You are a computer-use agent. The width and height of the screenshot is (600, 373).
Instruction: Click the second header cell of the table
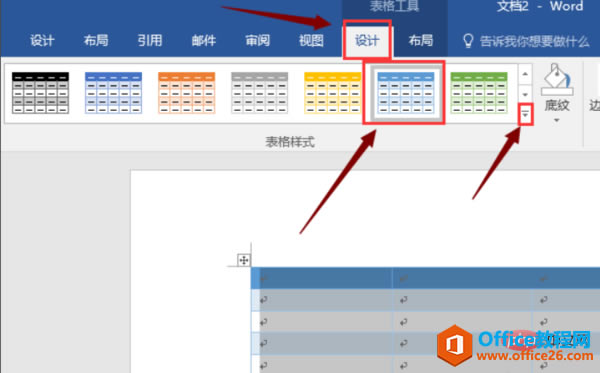click(462, 278)
